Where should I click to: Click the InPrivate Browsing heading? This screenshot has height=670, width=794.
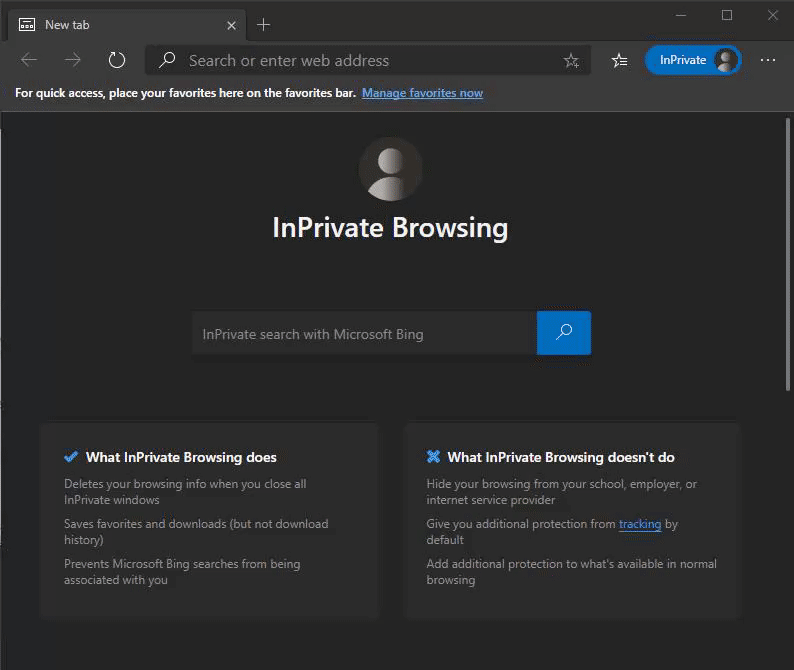coord(390,228)
